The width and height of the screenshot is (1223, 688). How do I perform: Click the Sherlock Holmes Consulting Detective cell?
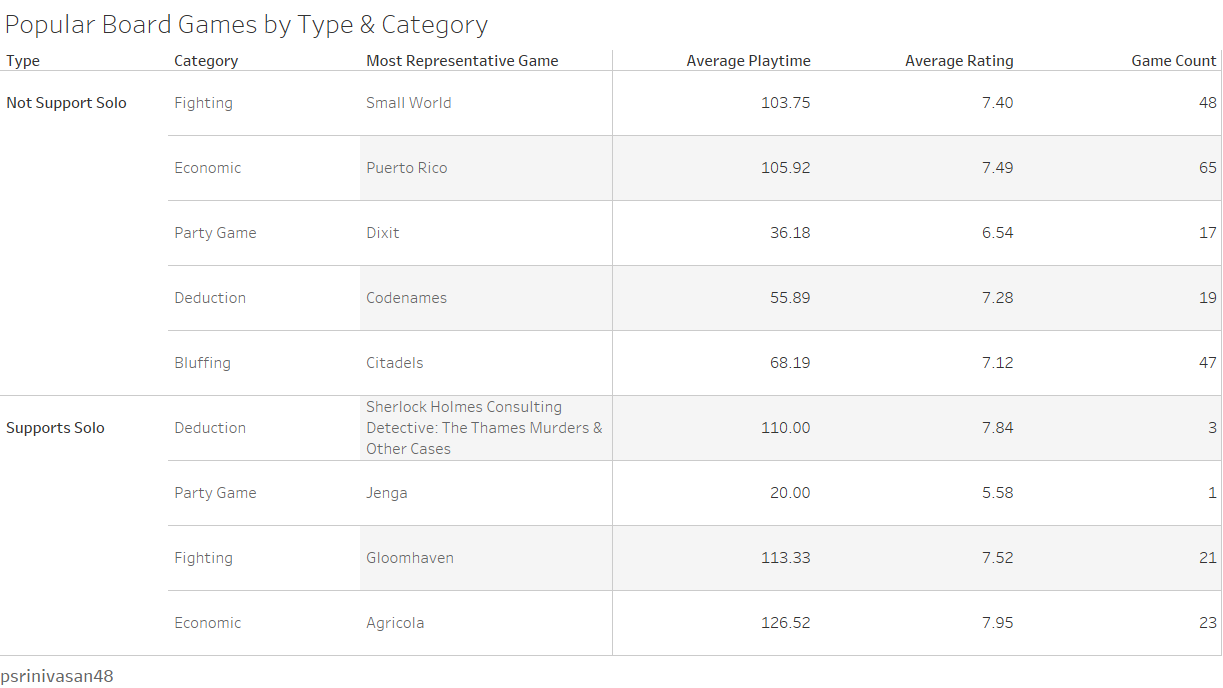(x=484, y=428)
